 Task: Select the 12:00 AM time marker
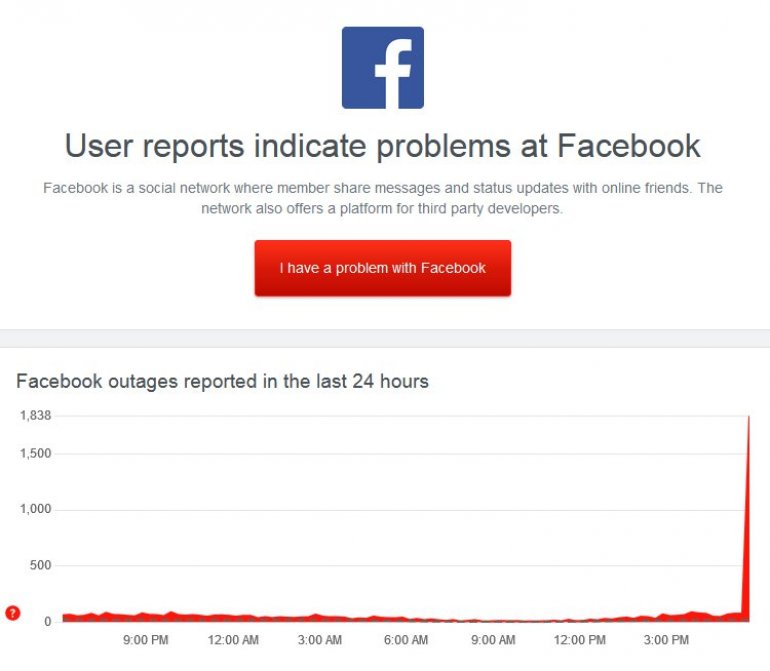(x=233, y=640)
